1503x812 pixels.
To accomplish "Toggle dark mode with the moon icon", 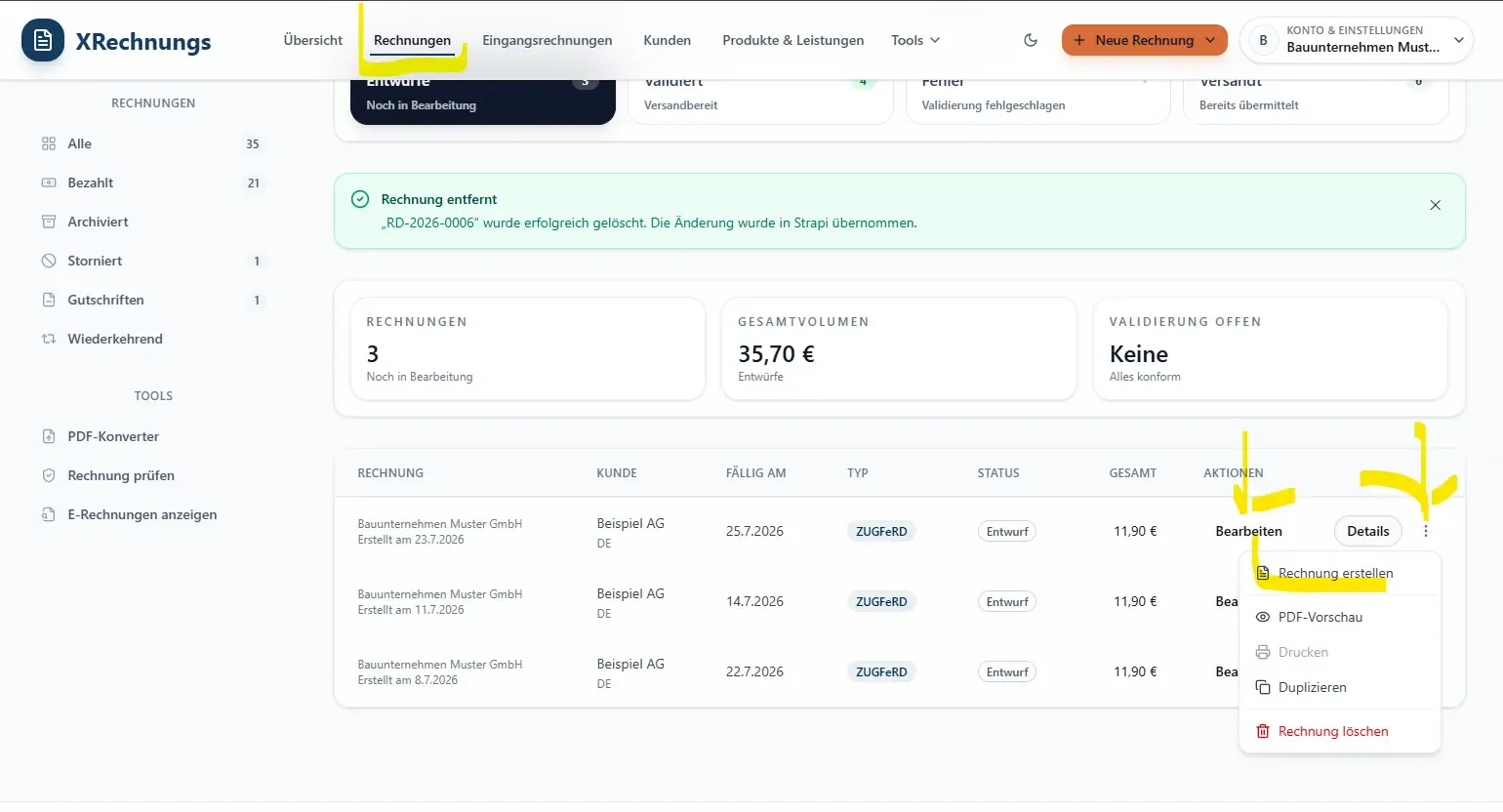I will [1031, 40].
